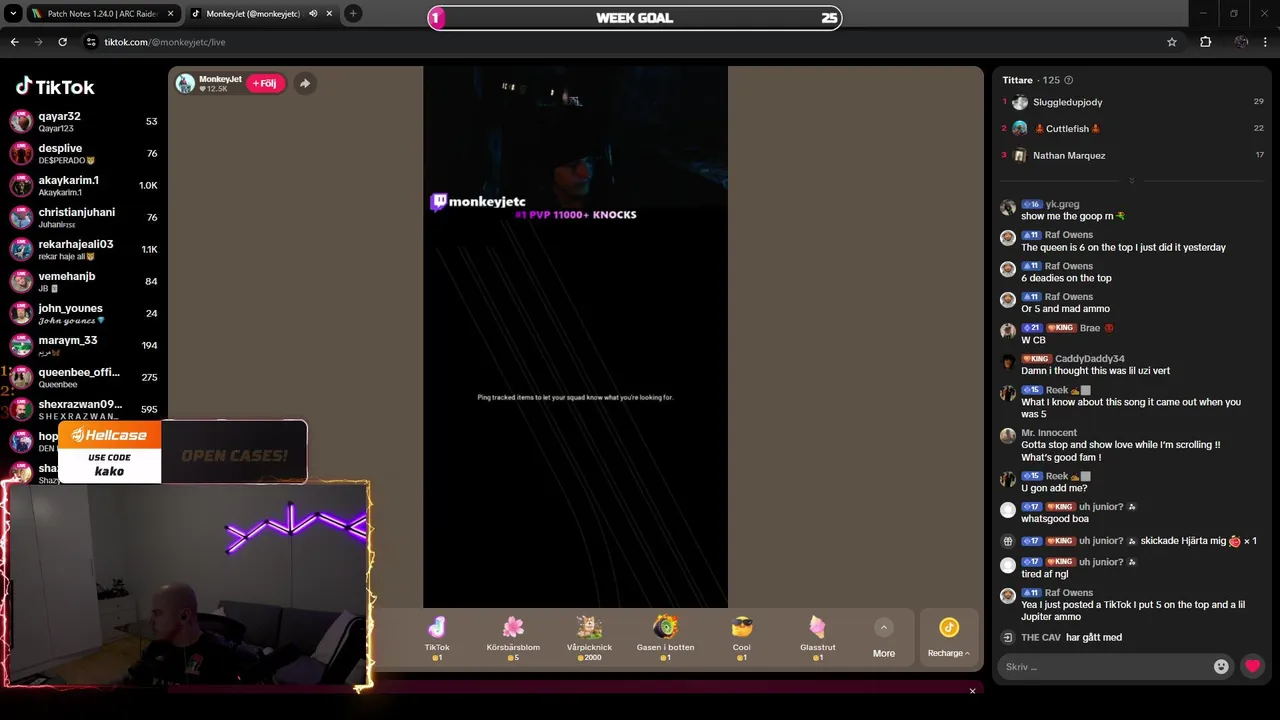Go back in browser history
The height and width of the screenshot is (720, 1280).
pos(14,42)
